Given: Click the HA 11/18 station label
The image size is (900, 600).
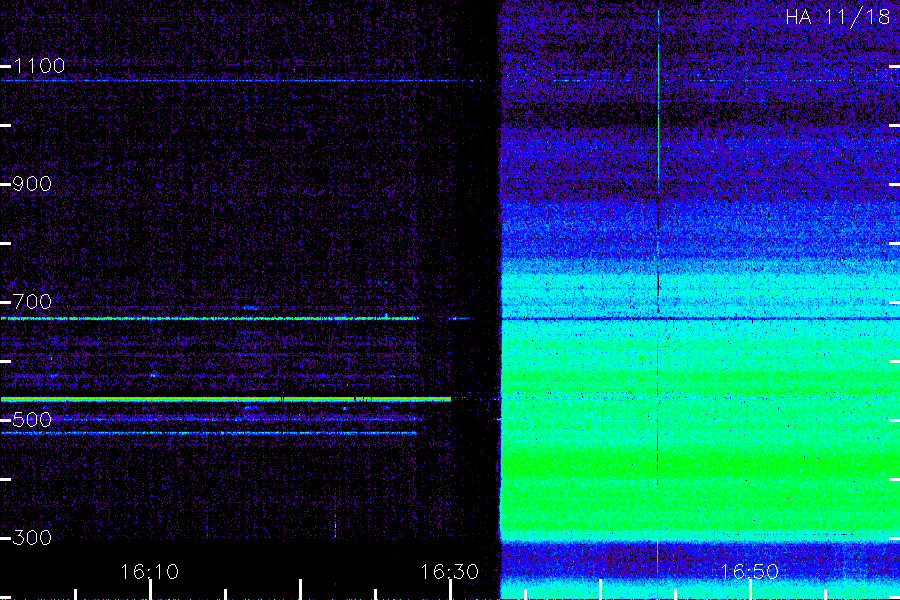Looking at the screenshot, I should (x=837, y=17).
